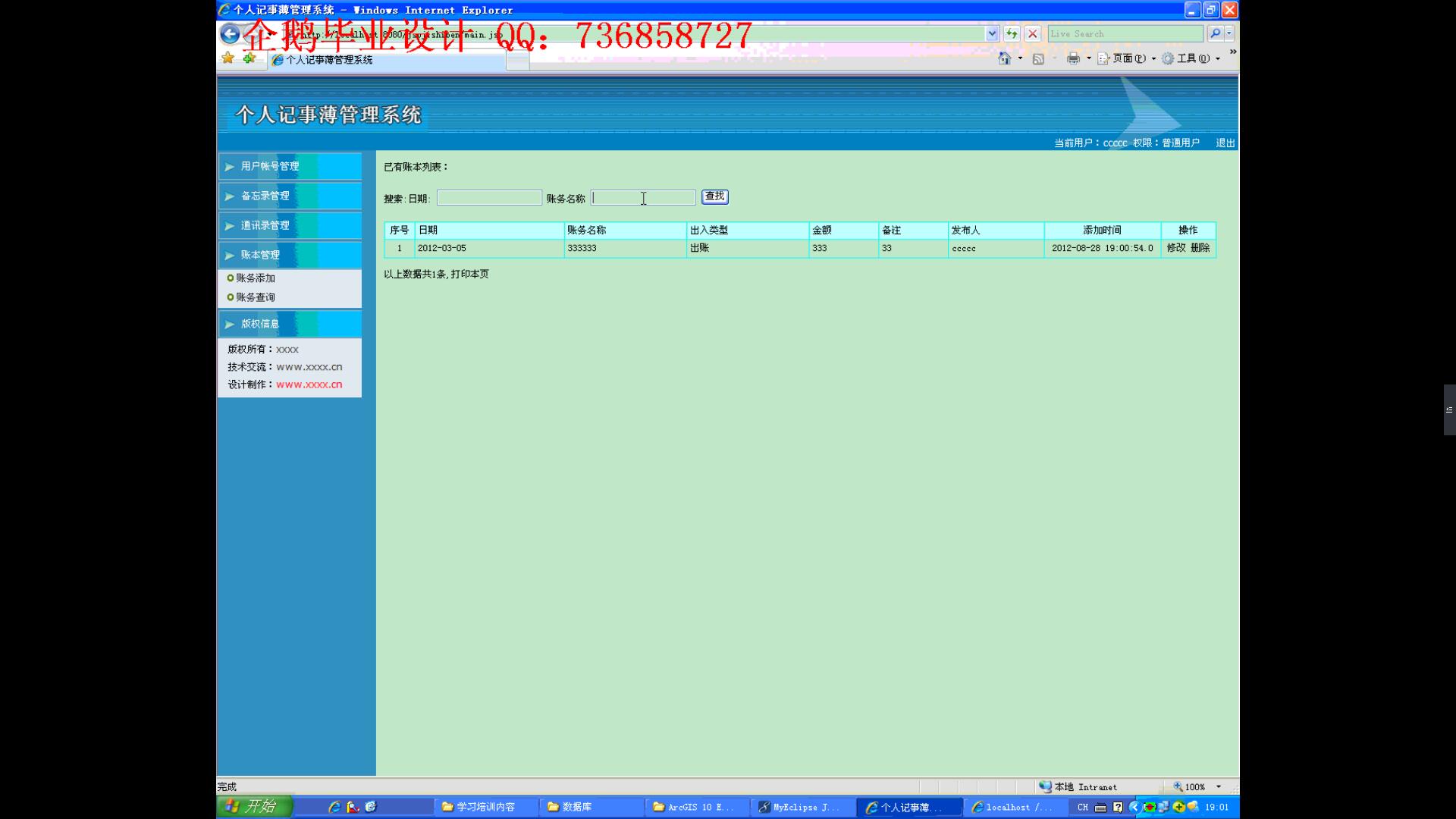Switch to 学习培训内容 taskbar folder
The width and height of the screenshot is (1456, 819).
coord(486,808)
